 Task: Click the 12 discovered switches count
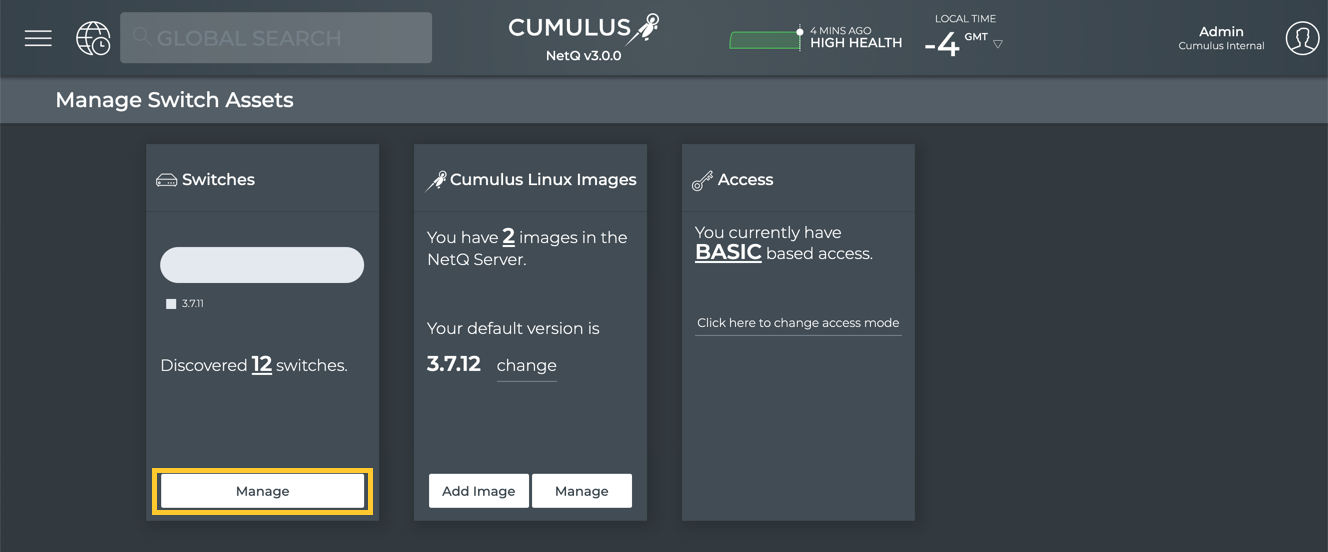[x=262, y=365]
